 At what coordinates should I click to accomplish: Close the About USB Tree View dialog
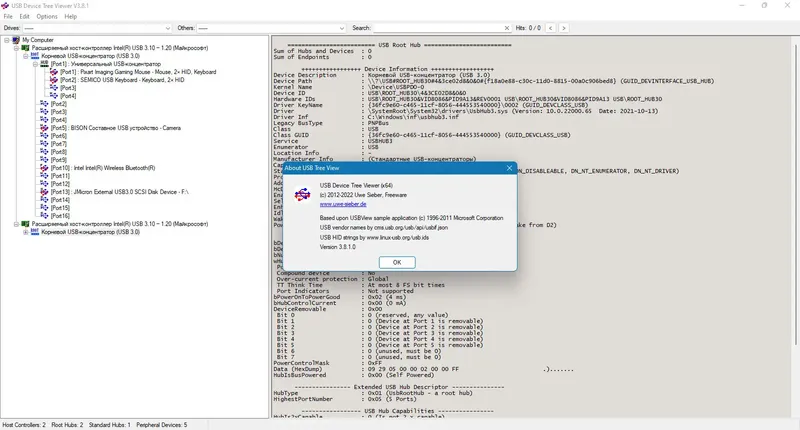click(x=509, y=168)
